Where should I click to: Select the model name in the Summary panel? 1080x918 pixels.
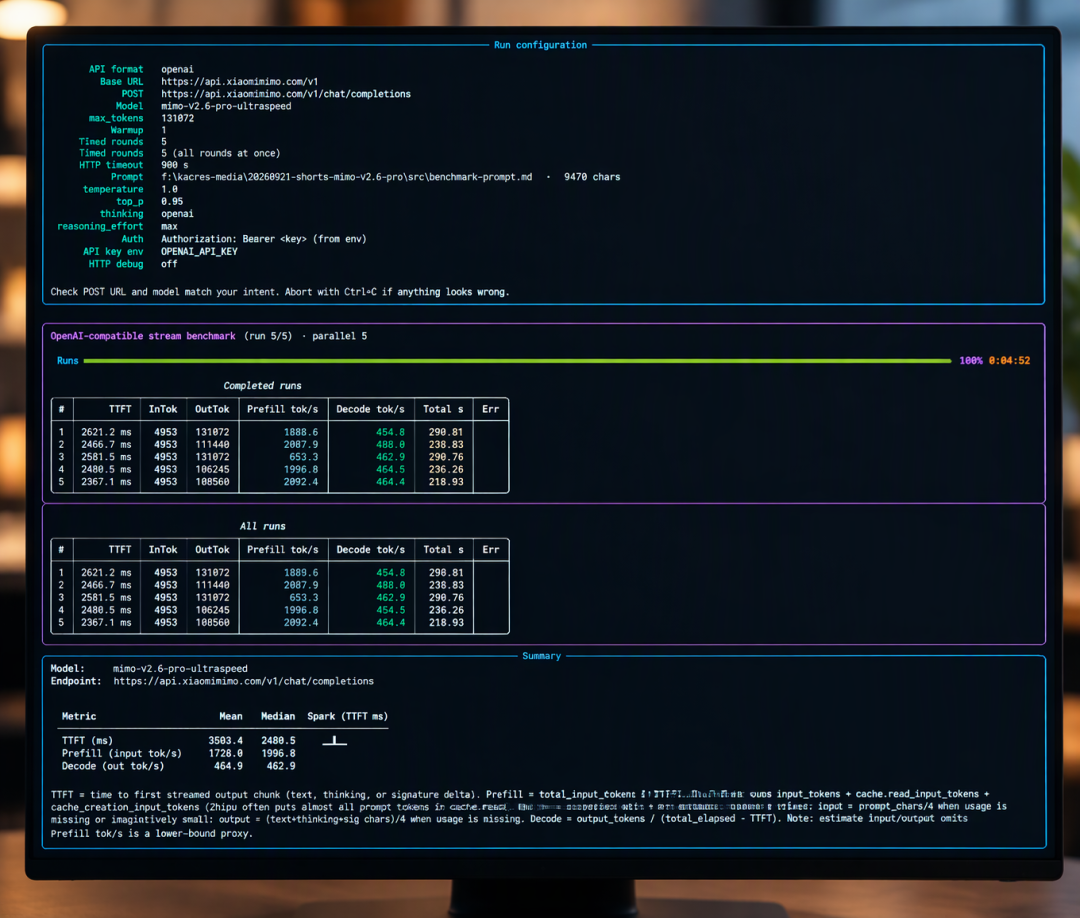[180, 669]
